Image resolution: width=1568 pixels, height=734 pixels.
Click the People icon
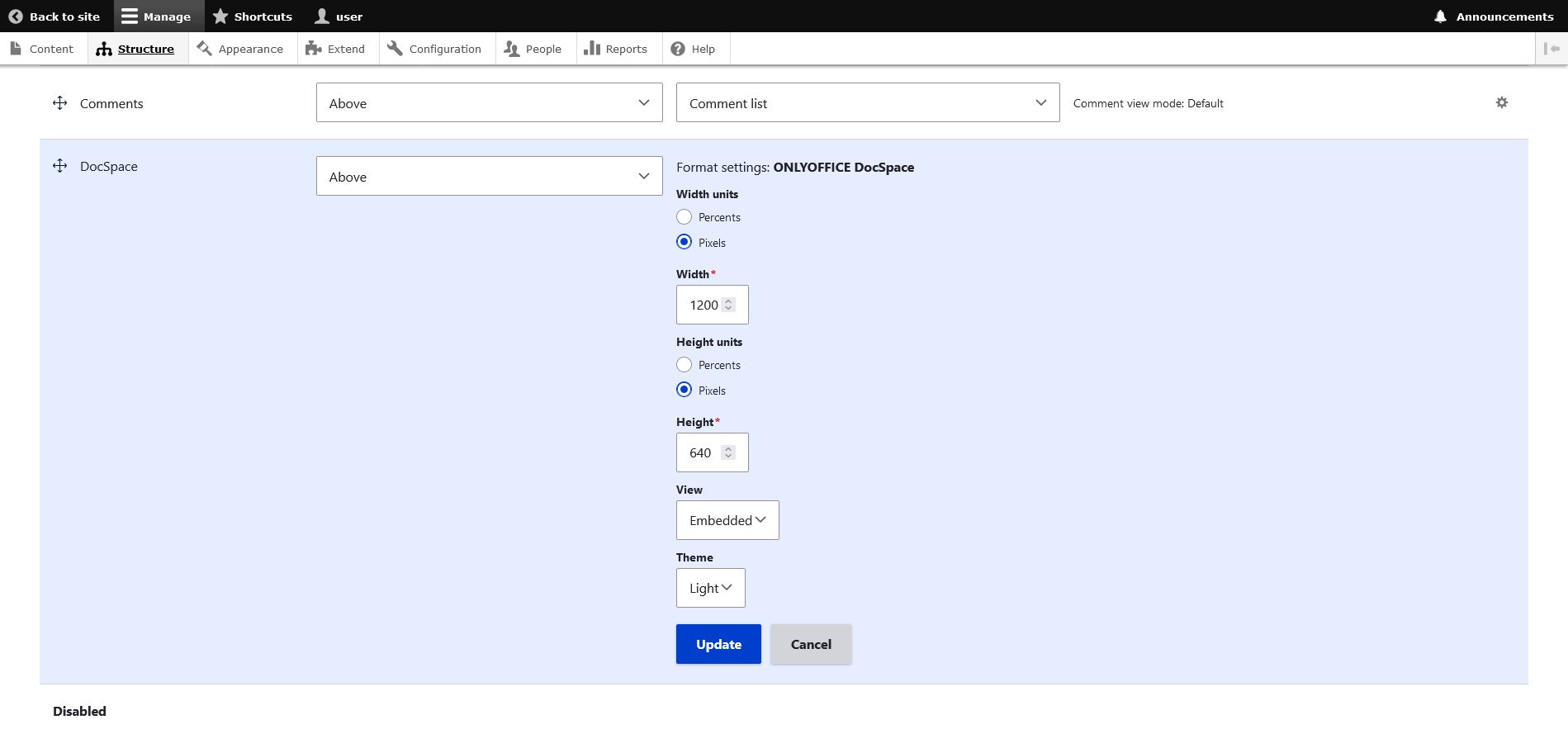[511, 49]
